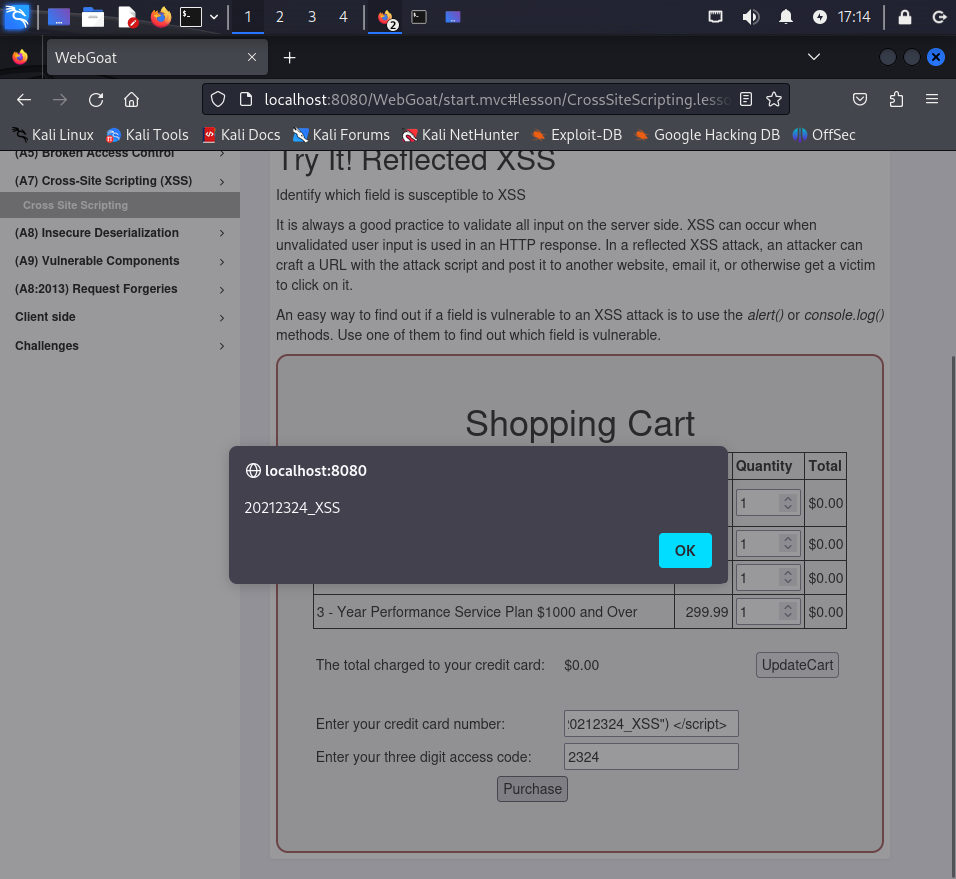Switch to workspace 3

[312, 16]
